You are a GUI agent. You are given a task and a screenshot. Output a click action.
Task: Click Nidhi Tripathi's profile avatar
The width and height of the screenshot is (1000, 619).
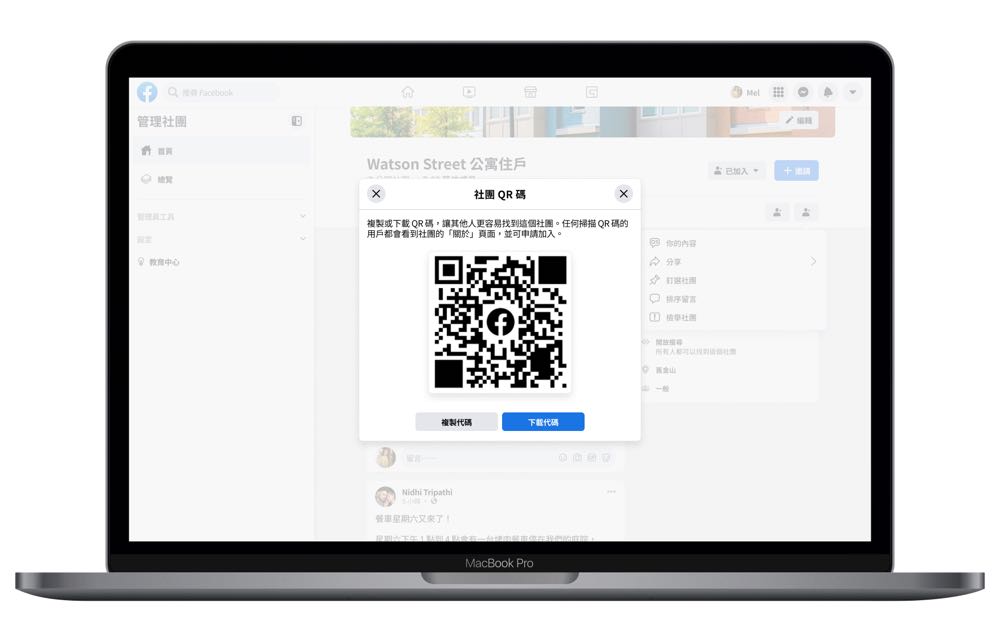pos(385,497)
